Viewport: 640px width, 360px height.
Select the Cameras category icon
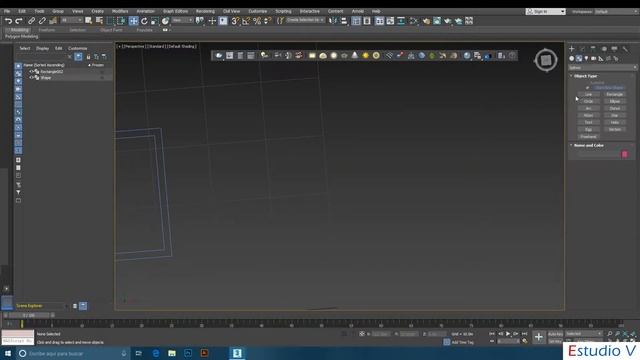coord(593,58)
